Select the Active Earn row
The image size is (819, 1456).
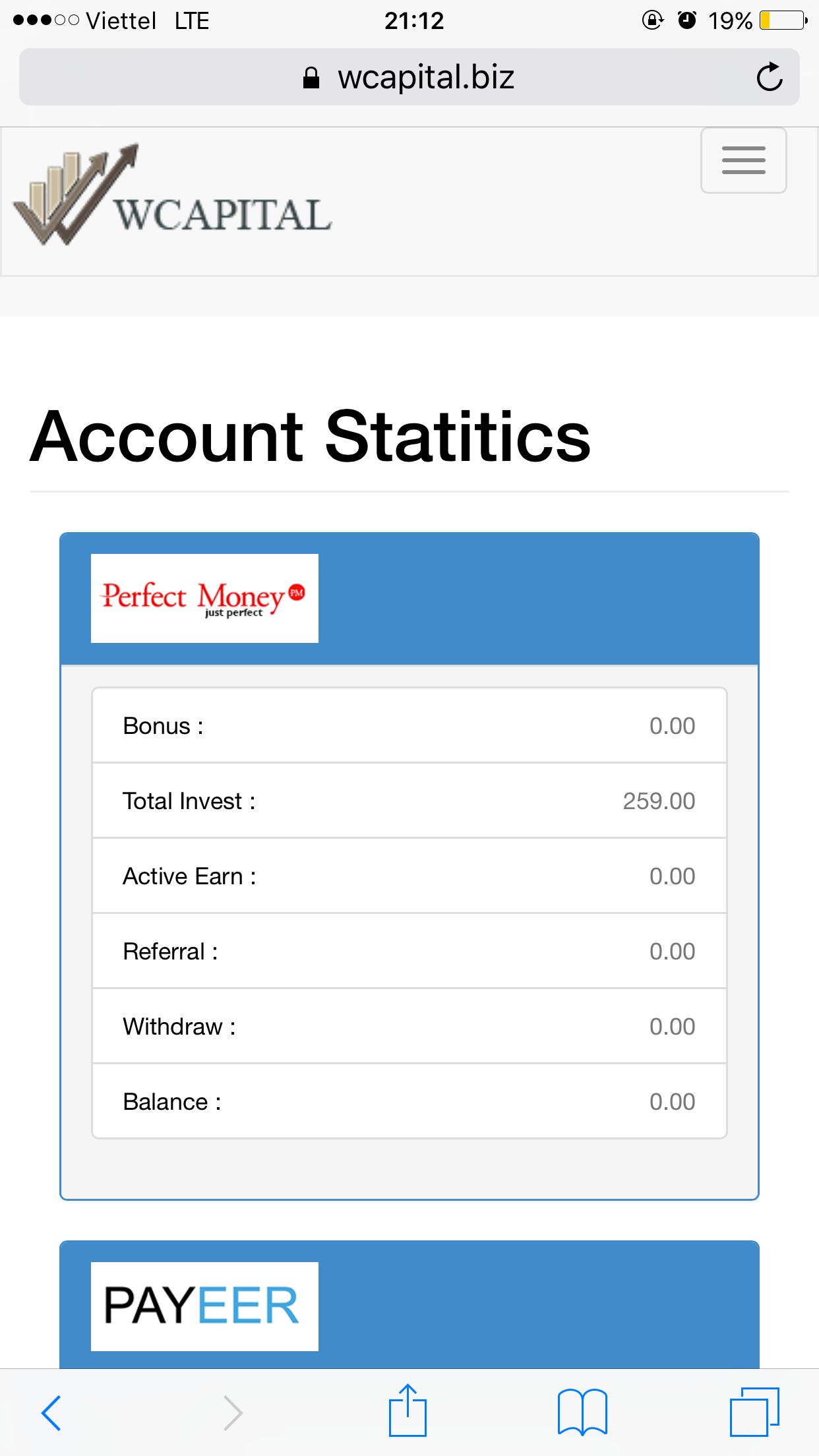click(x=409, y=876)
